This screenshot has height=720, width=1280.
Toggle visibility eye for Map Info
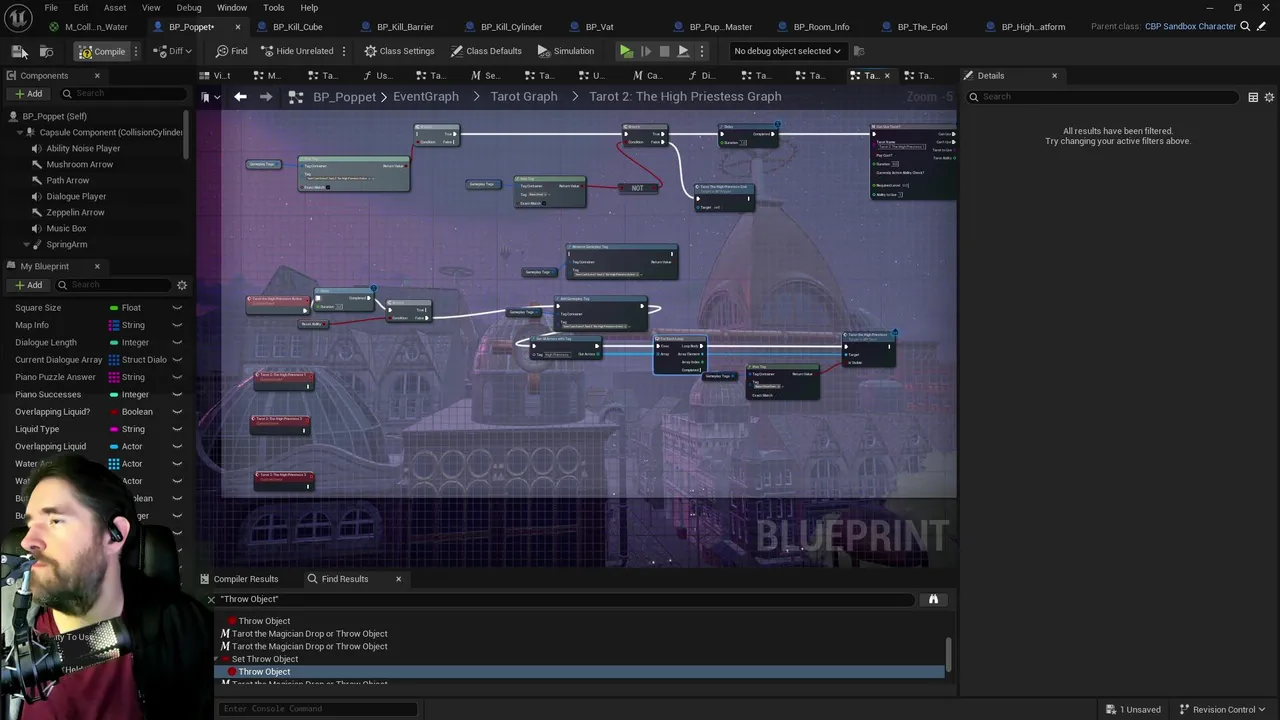(177, 325)
